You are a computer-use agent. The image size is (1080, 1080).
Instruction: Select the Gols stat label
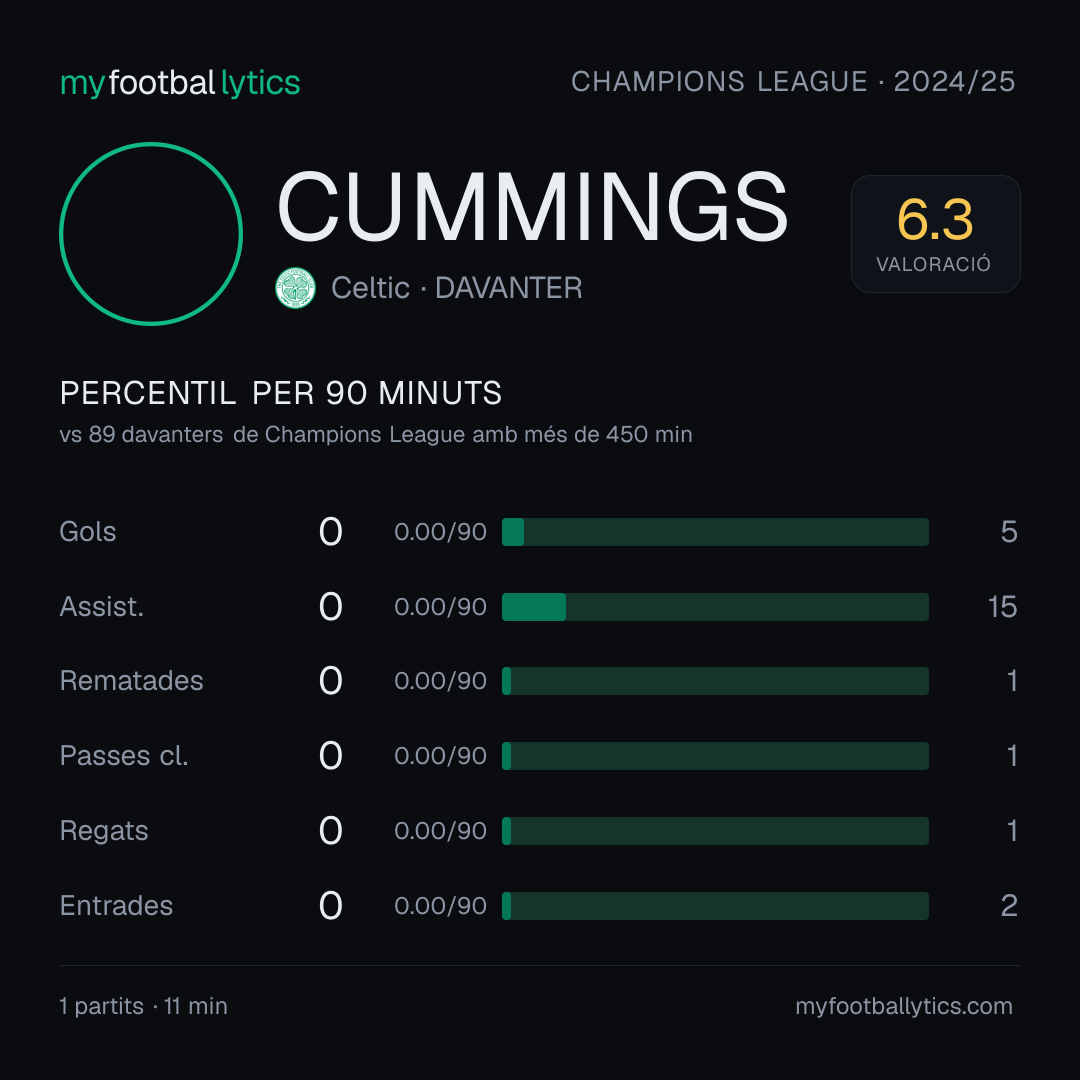coord(87,532)
